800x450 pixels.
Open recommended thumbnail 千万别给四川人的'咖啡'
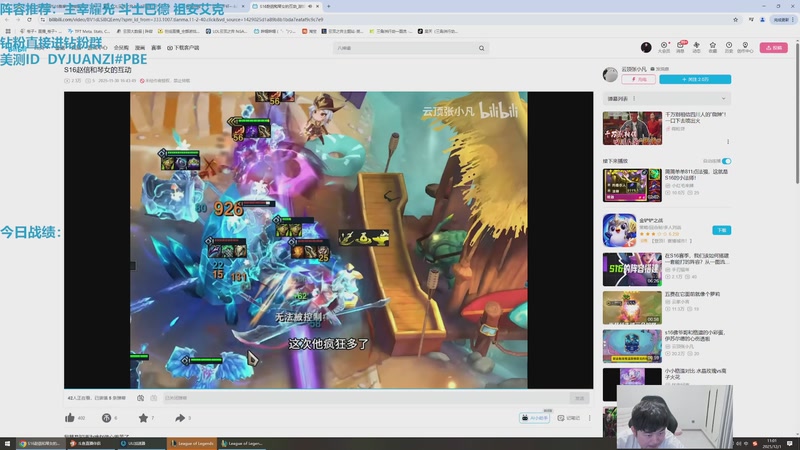632,128
